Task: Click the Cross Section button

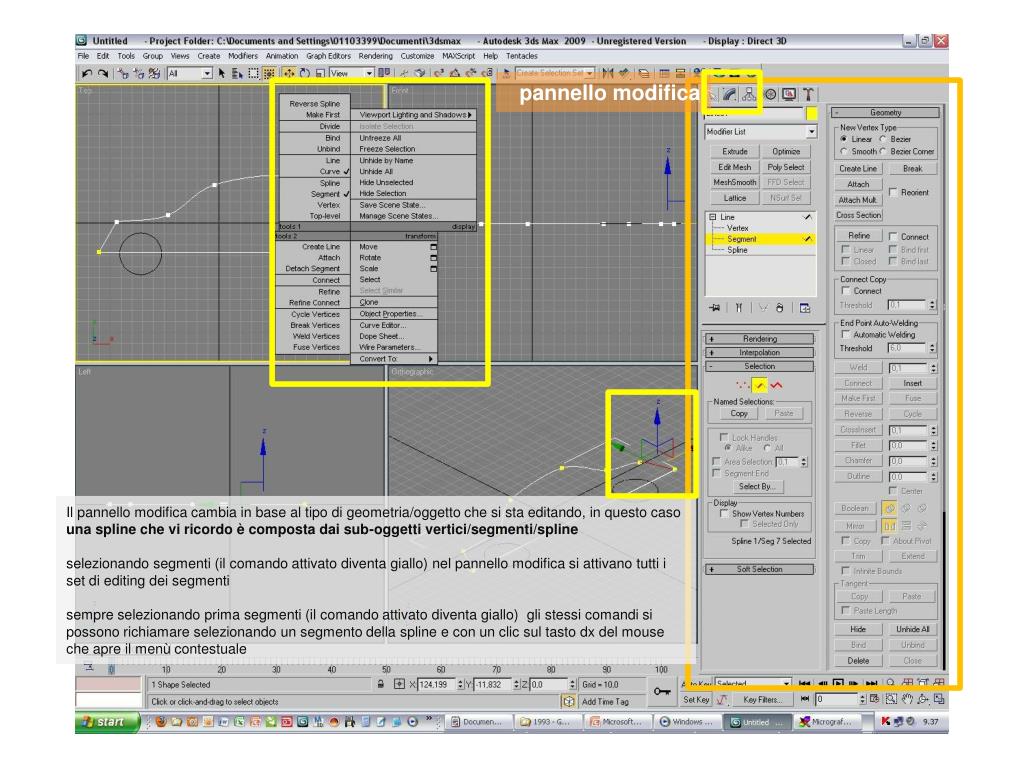Action: tap(859, 215)
